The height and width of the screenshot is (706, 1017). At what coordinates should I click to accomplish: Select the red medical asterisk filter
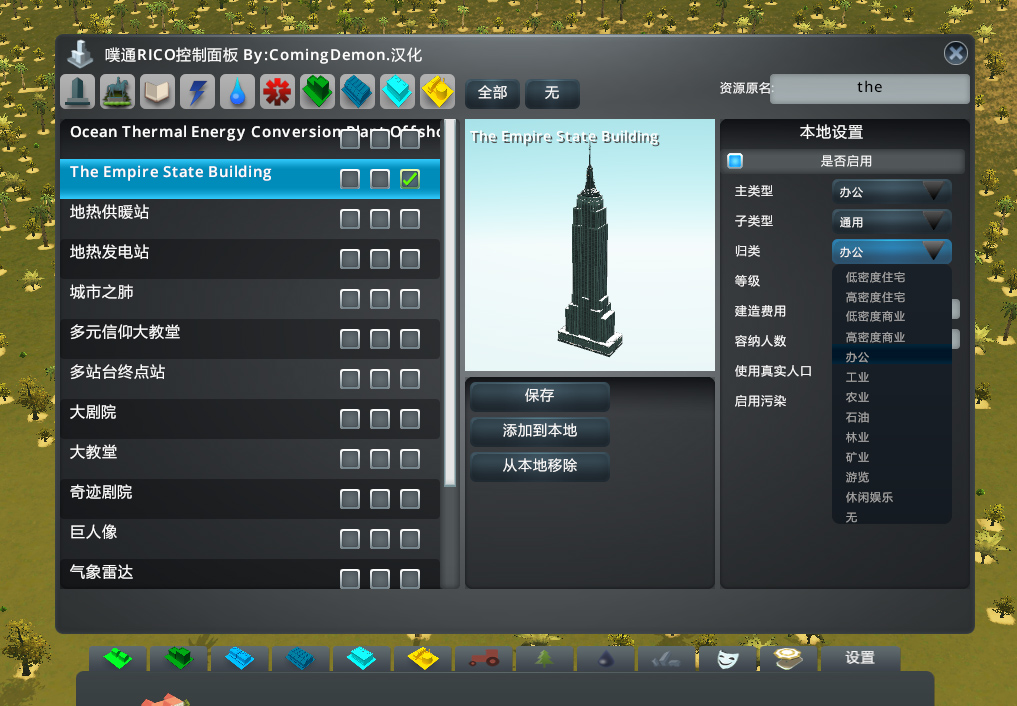[x=278, y=92]
